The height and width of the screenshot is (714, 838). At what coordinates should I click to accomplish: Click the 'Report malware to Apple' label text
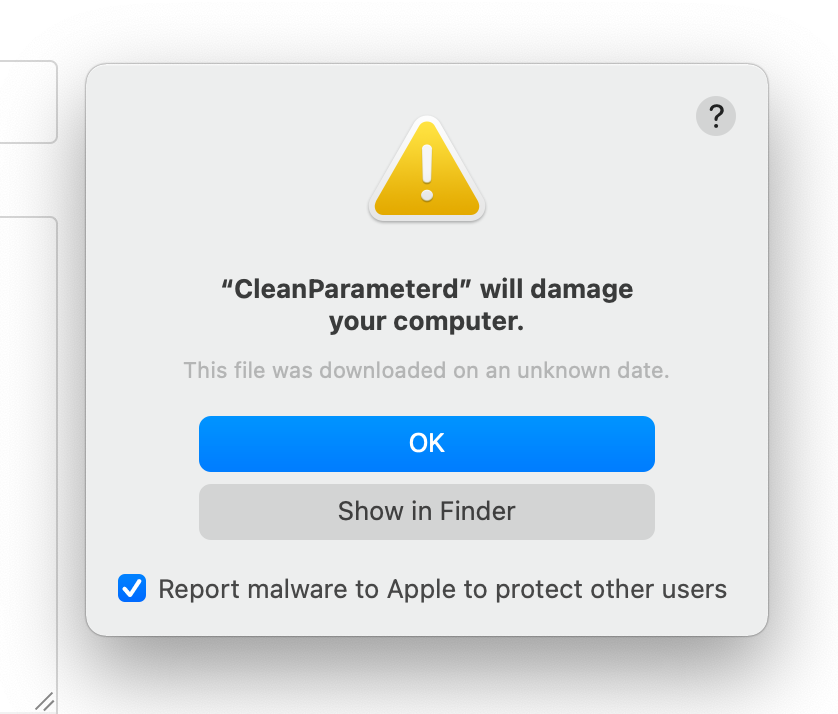click(440, 589)
